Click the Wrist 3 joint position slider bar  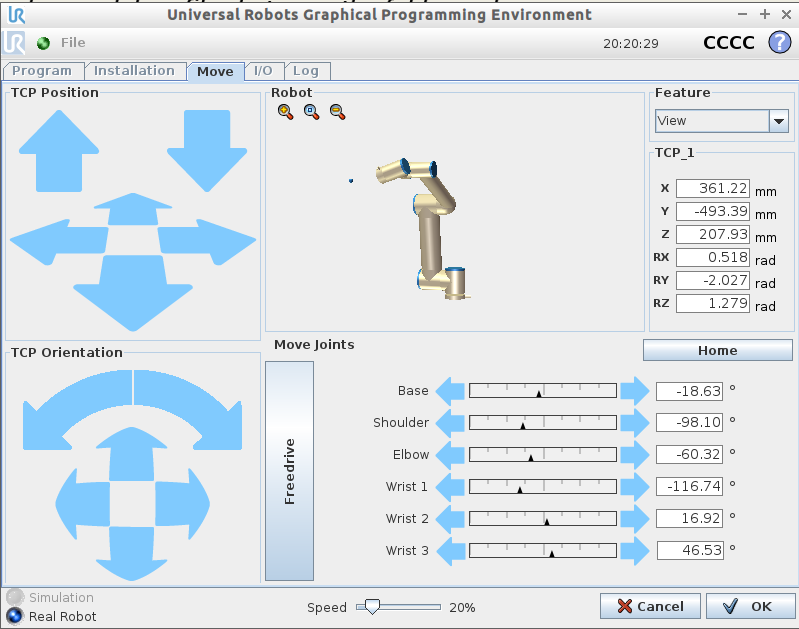[x=543, y=551]
